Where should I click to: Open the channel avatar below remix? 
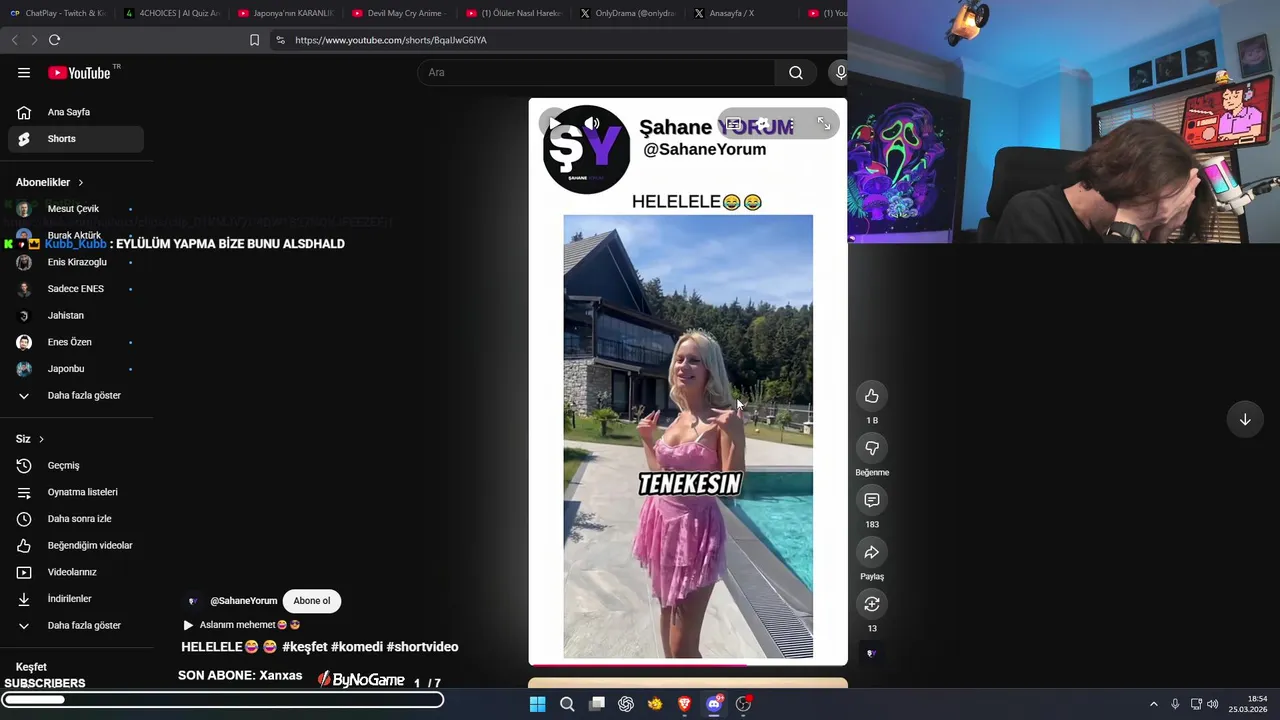pos(871,653)
